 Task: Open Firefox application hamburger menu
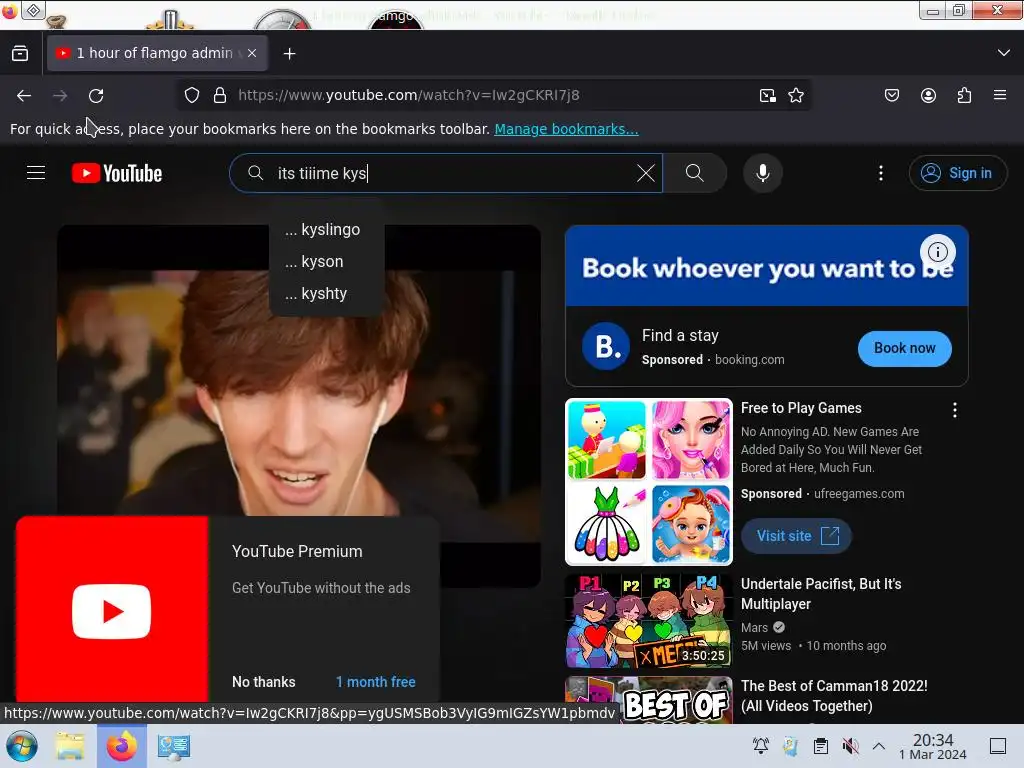pos(1000,95)
